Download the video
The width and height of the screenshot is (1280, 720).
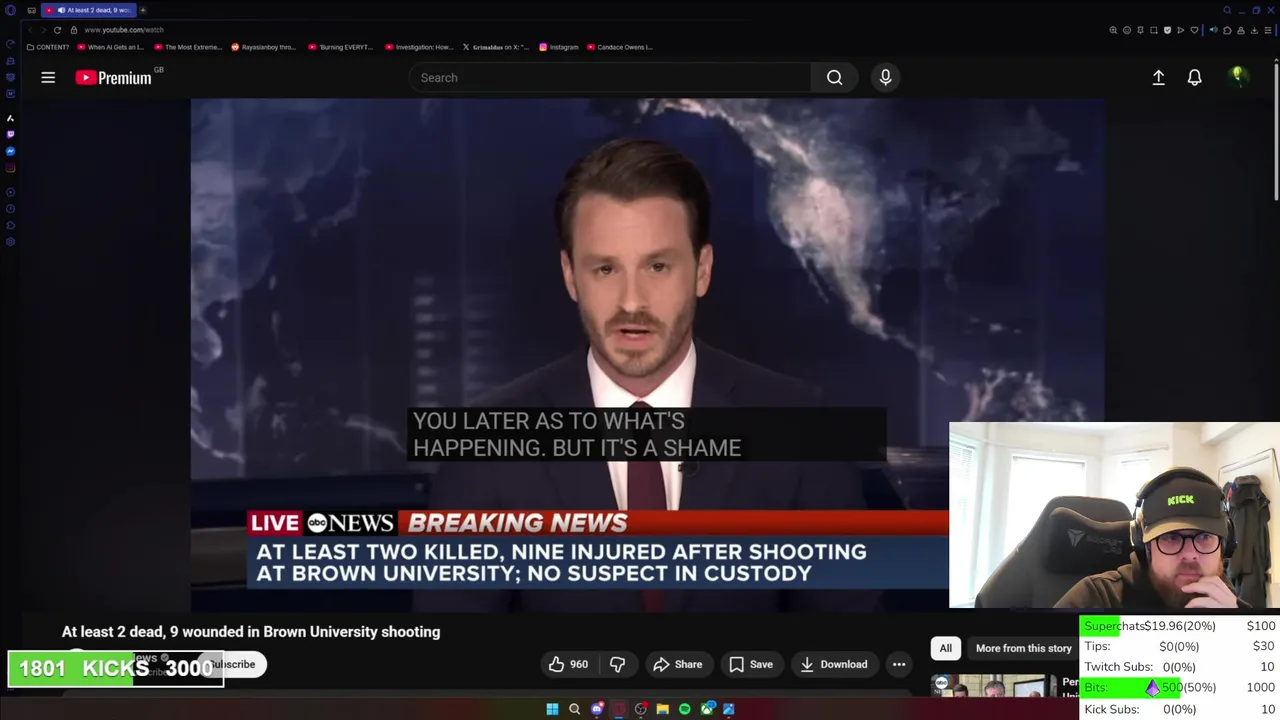(x=833, y=664)
